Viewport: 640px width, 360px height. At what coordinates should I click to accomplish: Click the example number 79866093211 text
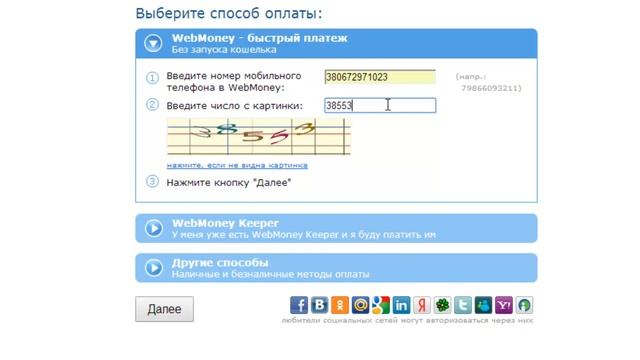click(x=491, y=88)
